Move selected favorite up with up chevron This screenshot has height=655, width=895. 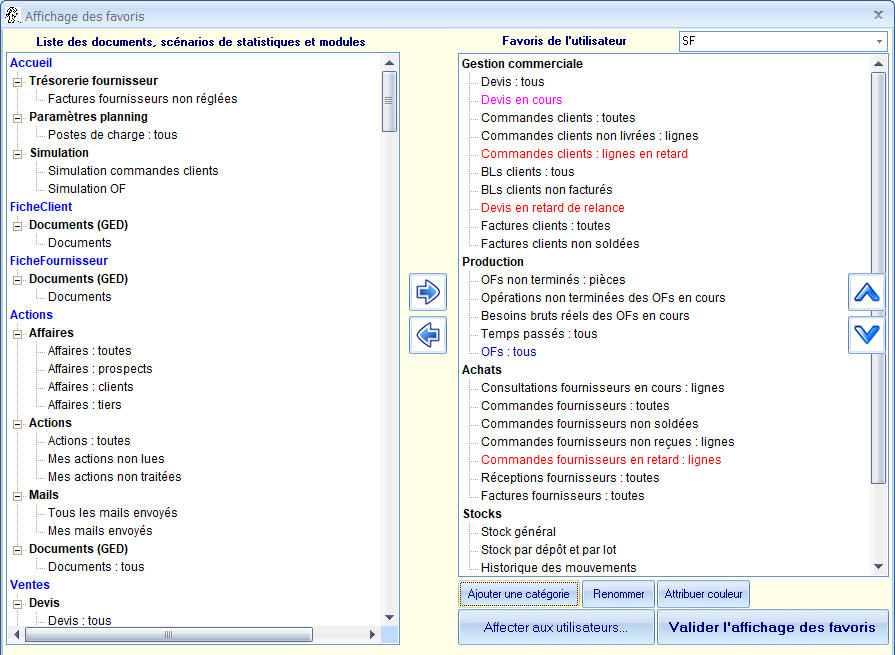pyautogui.click(x=866, y=292)
